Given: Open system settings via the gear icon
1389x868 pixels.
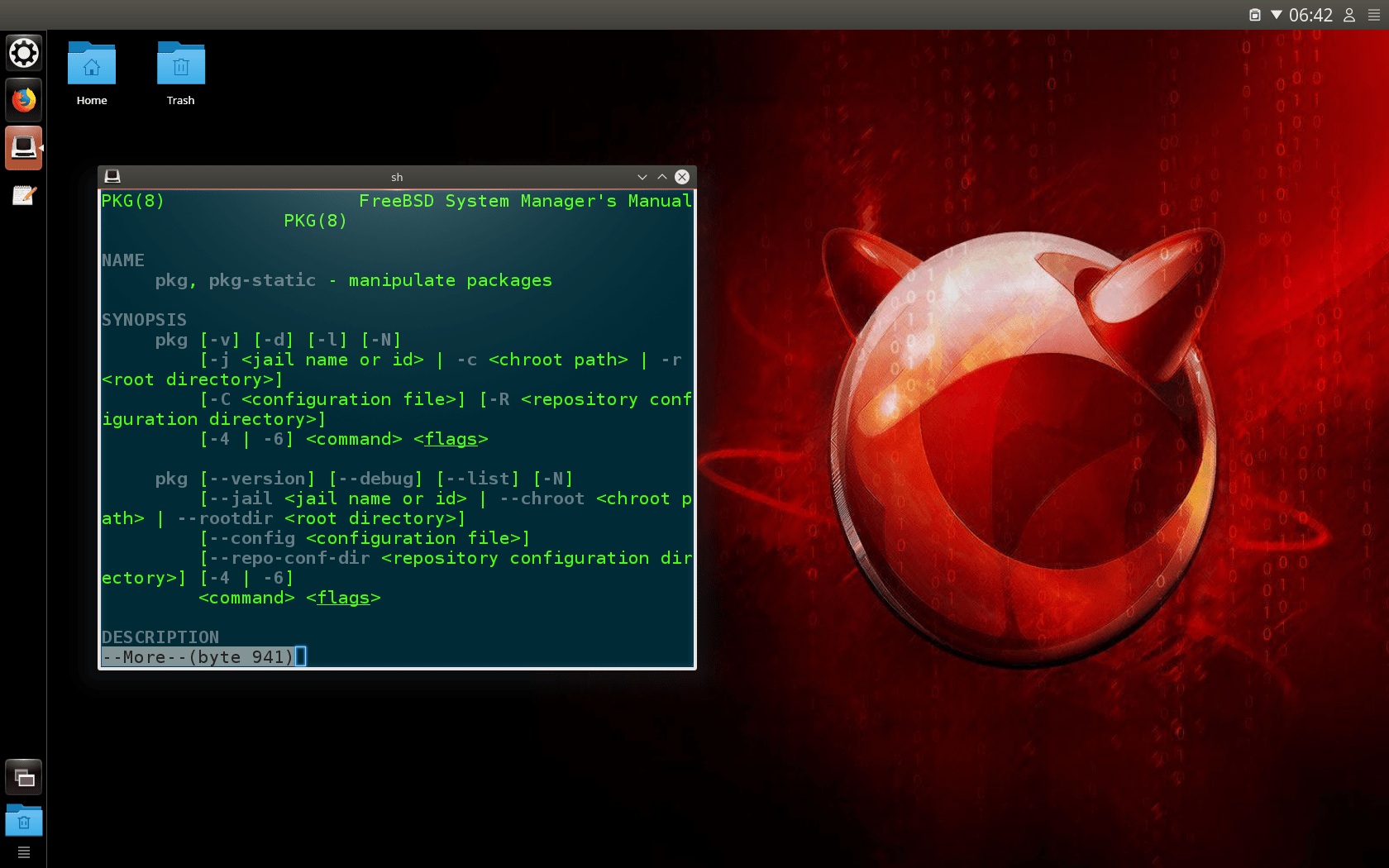Looking at the screenshot, I should point(23,52).
